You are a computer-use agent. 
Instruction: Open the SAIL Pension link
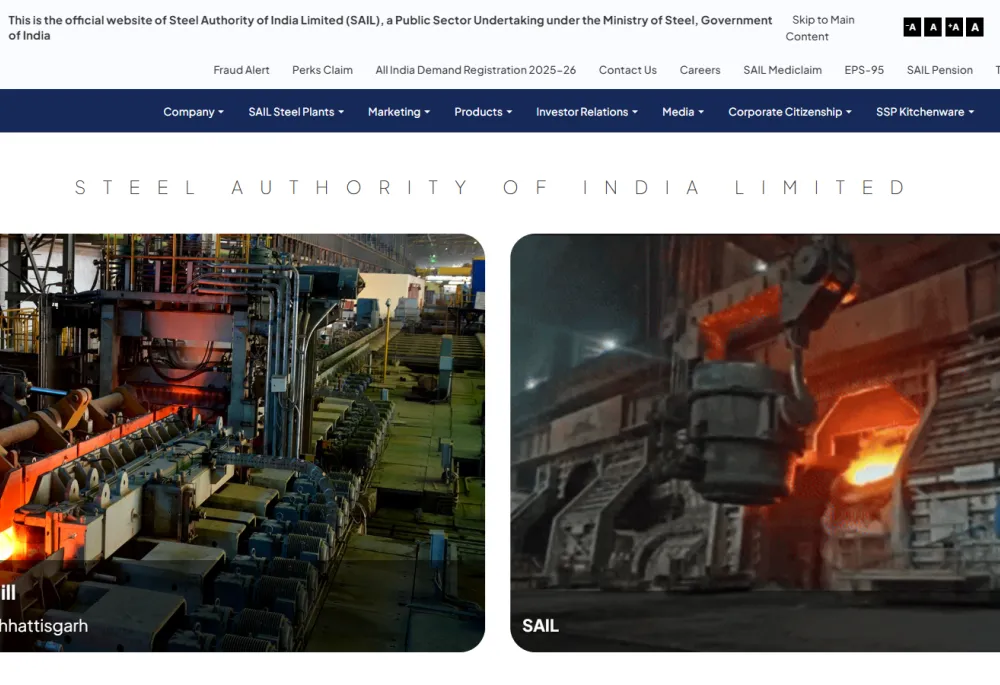tap(939, 70)
